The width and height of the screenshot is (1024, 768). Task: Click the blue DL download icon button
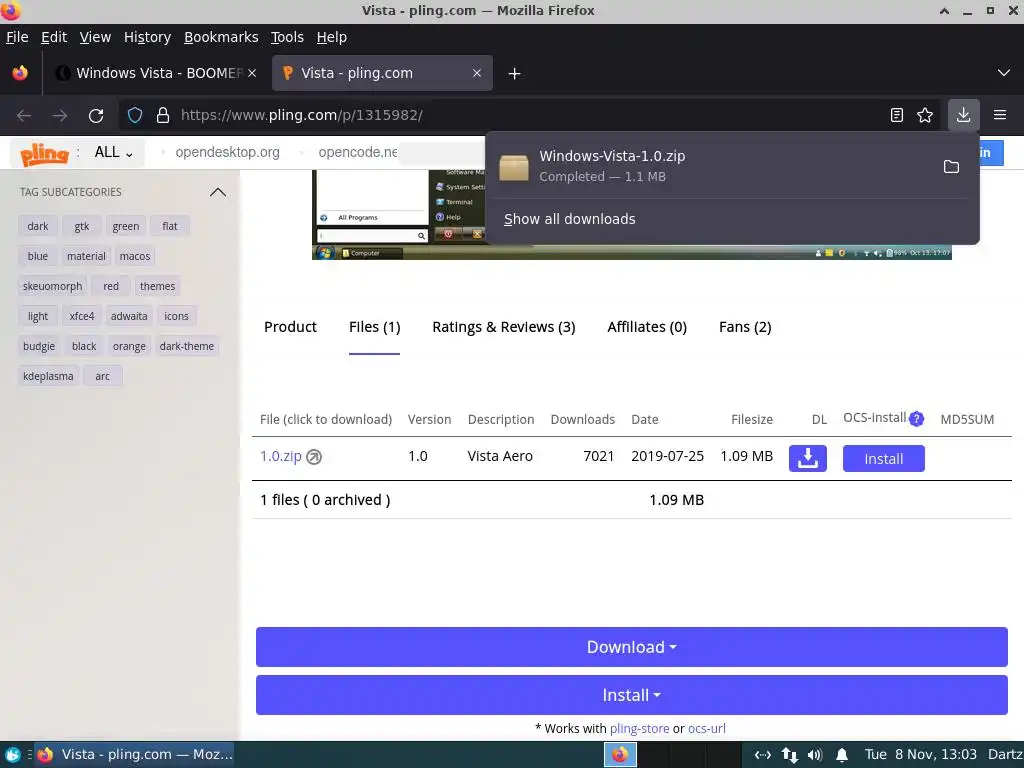click(x=808, y=458)
